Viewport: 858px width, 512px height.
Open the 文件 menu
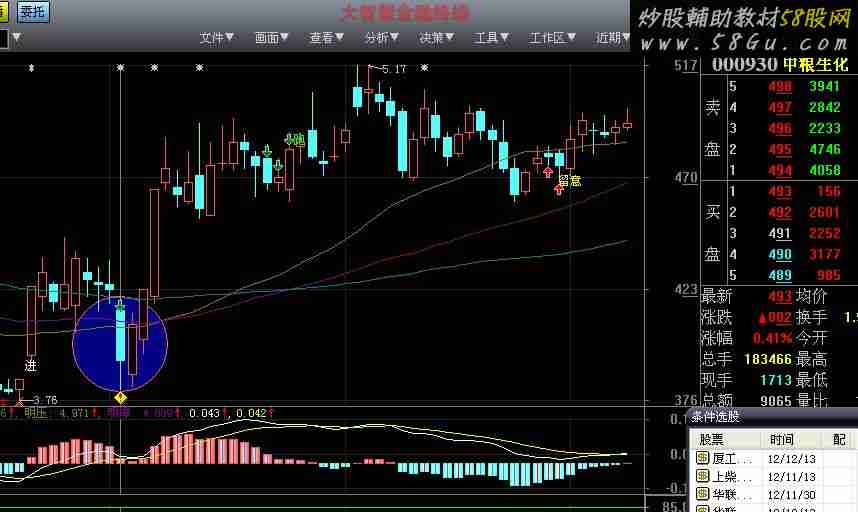click(216, 38)
